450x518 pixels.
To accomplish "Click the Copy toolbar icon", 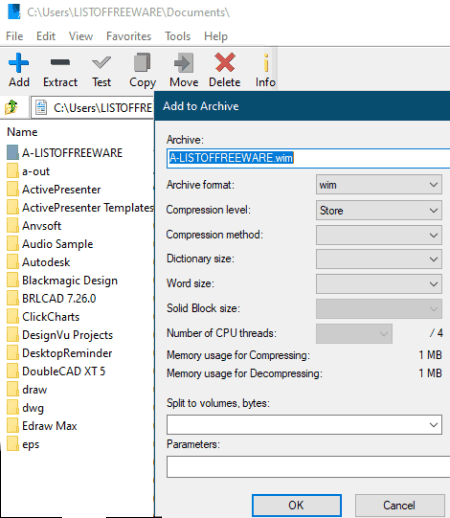I will [x=142, y=62].
